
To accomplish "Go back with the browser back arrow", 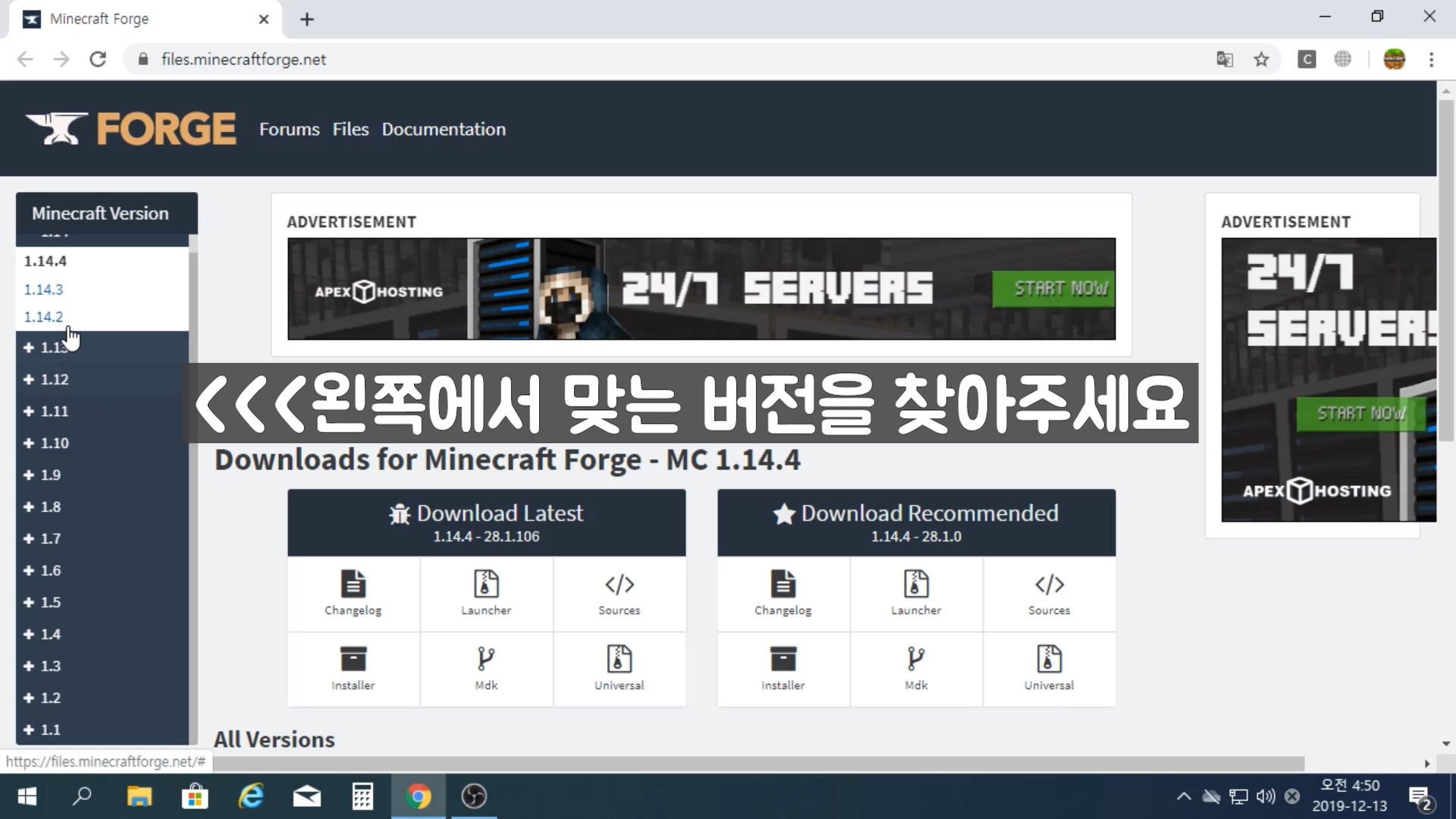I will tap(25, 59).
